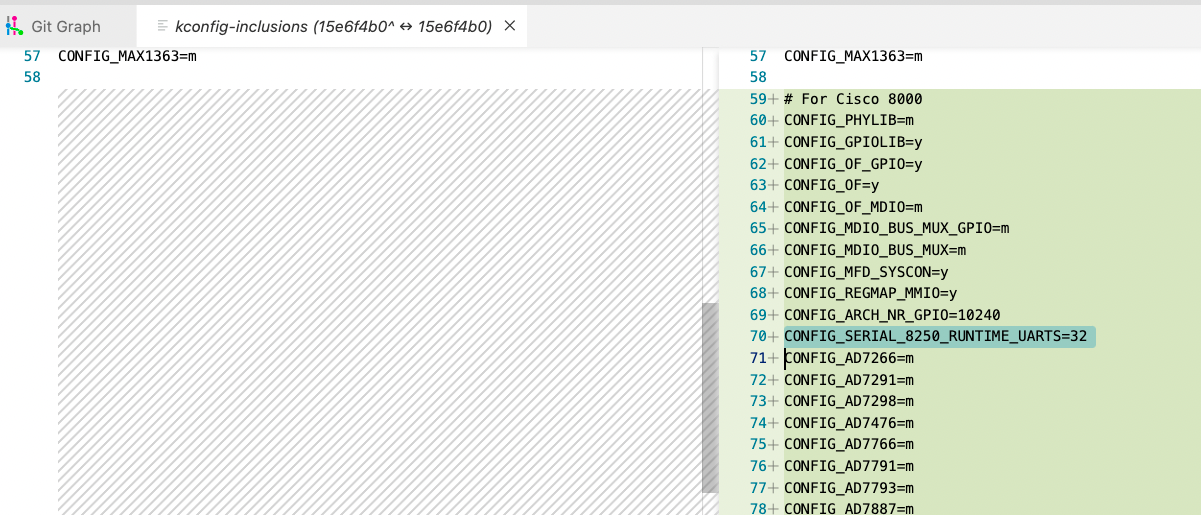1201x515 pixels.
Task: Click the CONFIG_PHYLIB=m line
Action: [x=849, y=120]
